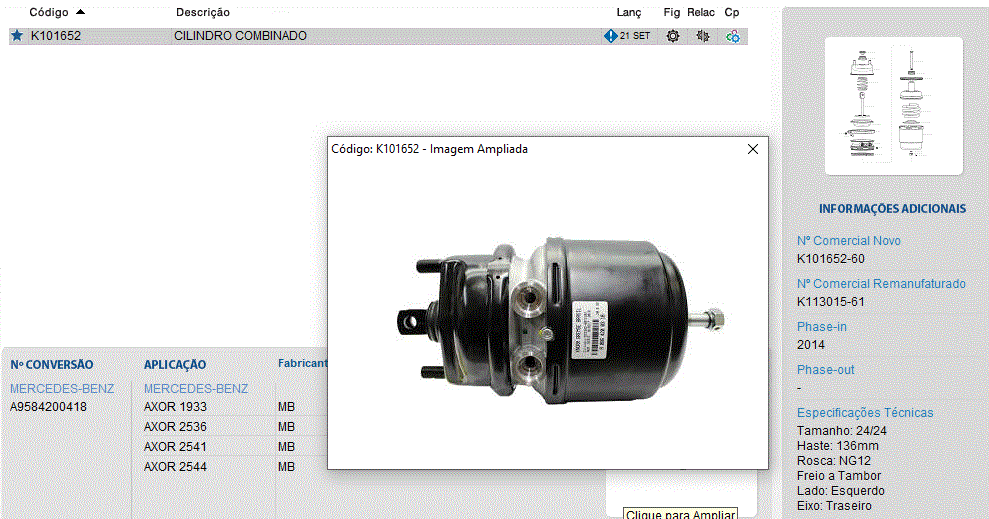Open the exploded diagram thumbnail
Viewport: 989px width, 519px height.
click(893, 107)
